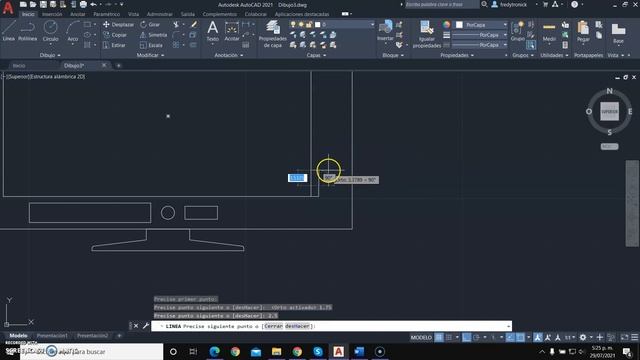Click the Girar (rotate) tool
The image size is (640, 360).
click(150, 24)
